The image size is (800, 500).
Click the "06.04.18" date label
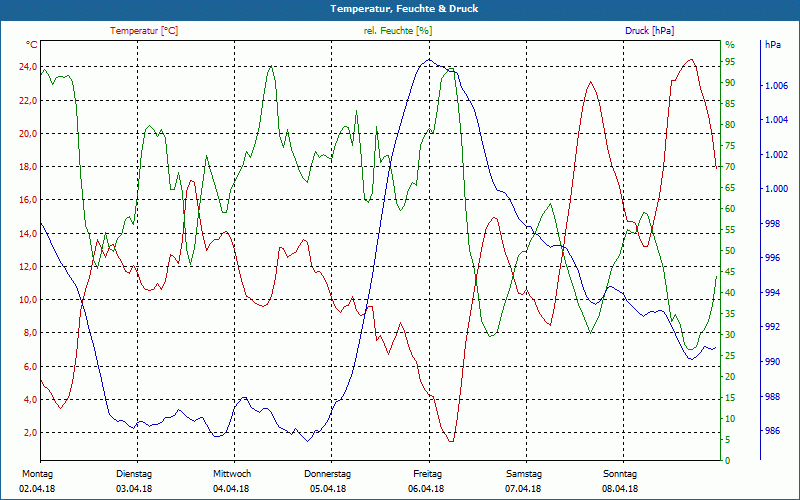(426, 489)
